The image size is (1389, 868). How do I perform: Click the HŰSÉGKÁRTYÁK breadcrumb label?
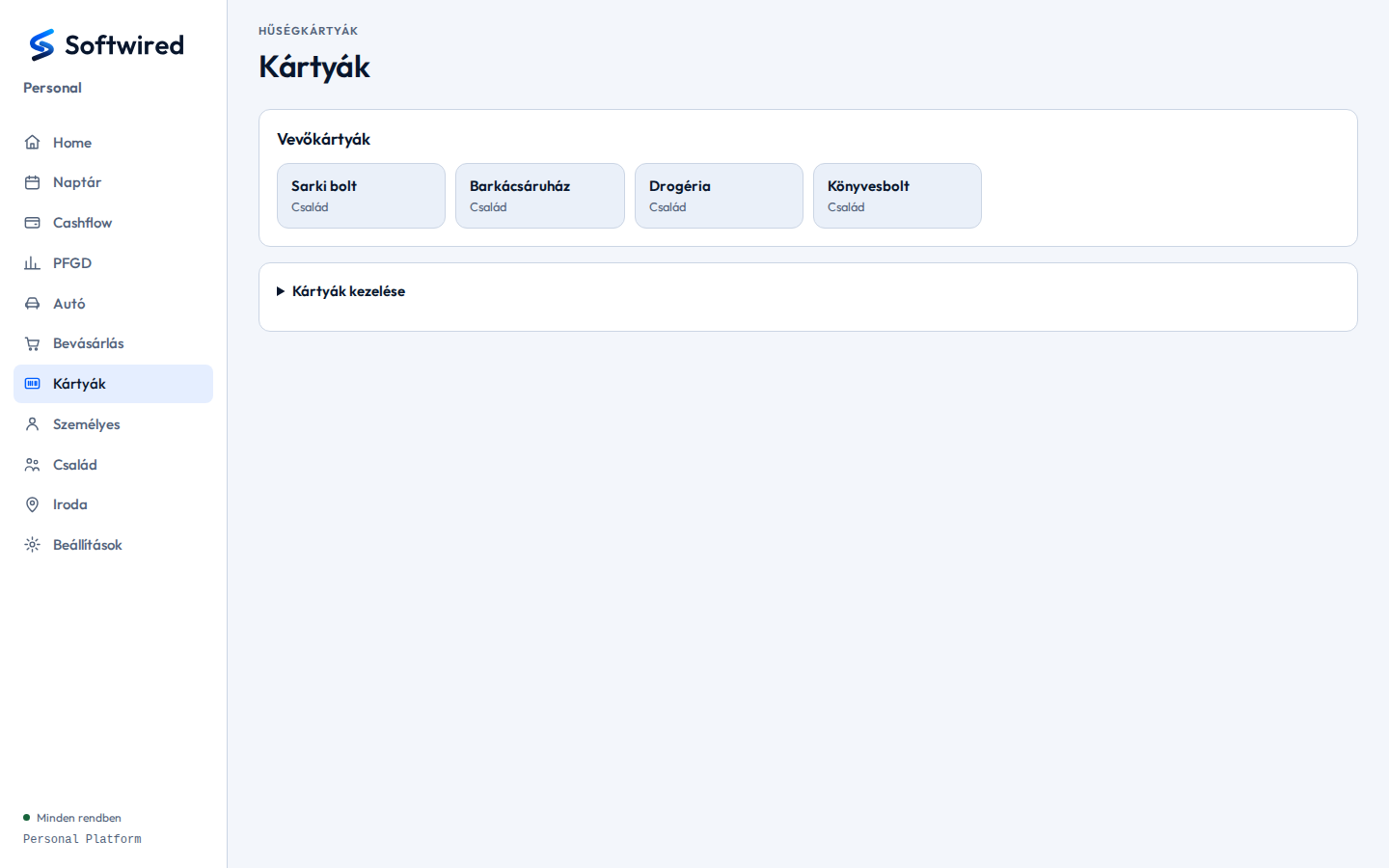(x=308, y=31)
